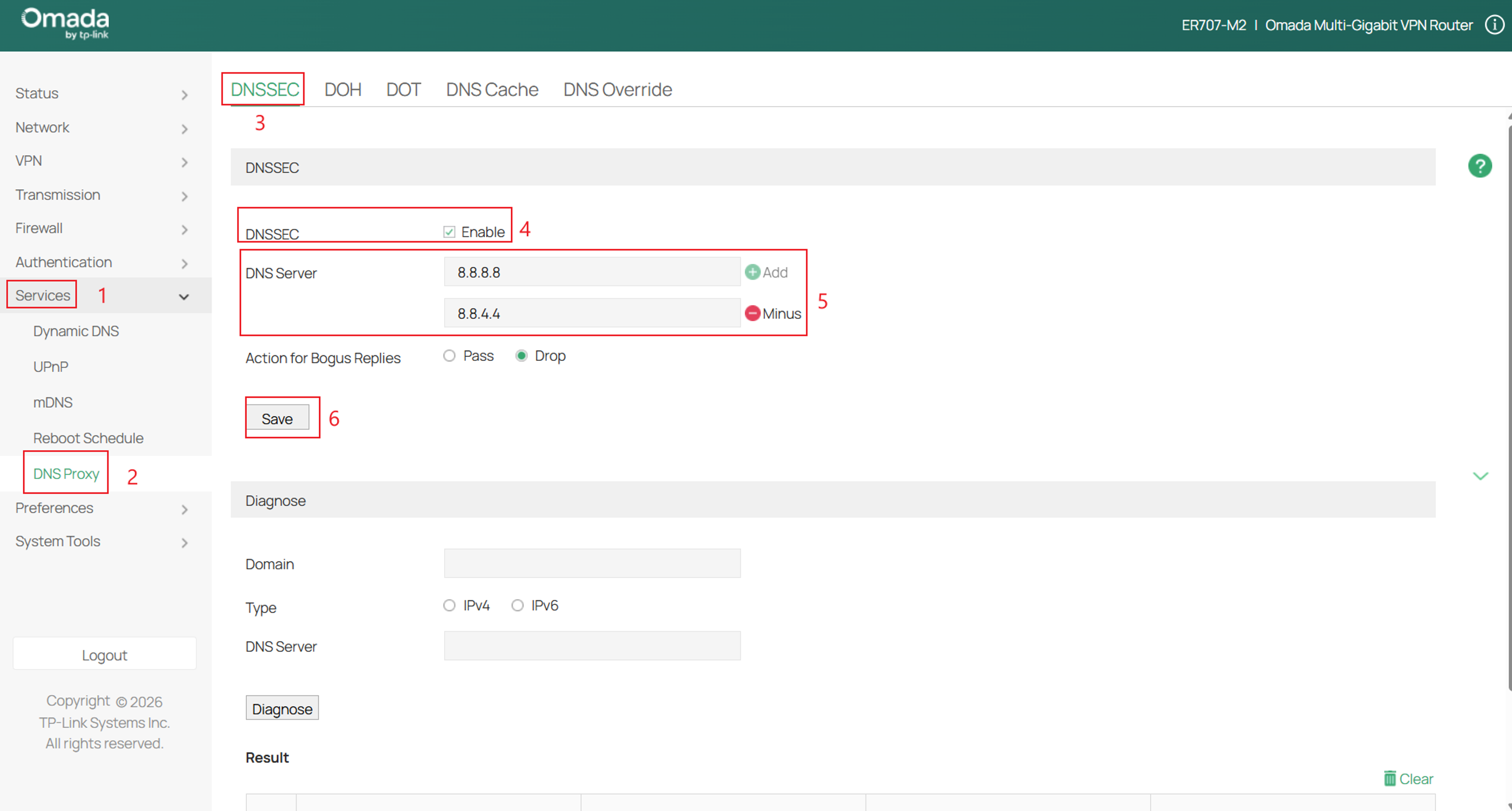Collapse the Services menu chevron

pyautogui.click(x=184, y=297)
